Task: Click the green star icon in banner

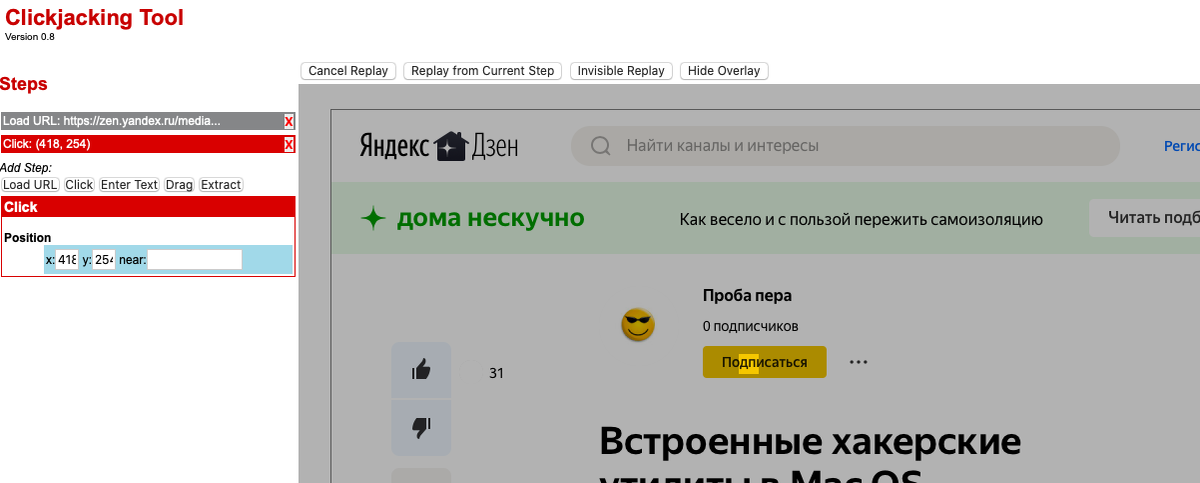Action: [x=373, y=219]
